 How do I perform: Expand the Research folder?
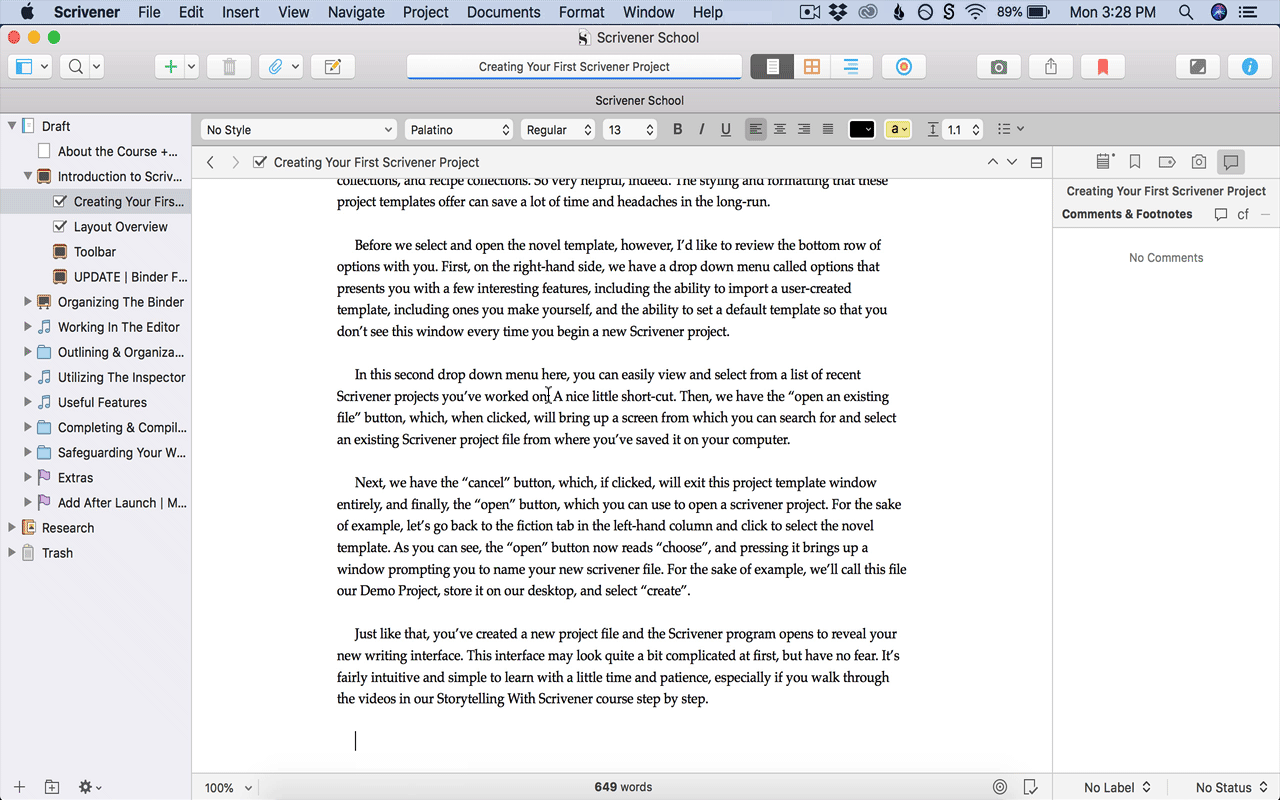(x=12, y=528)
